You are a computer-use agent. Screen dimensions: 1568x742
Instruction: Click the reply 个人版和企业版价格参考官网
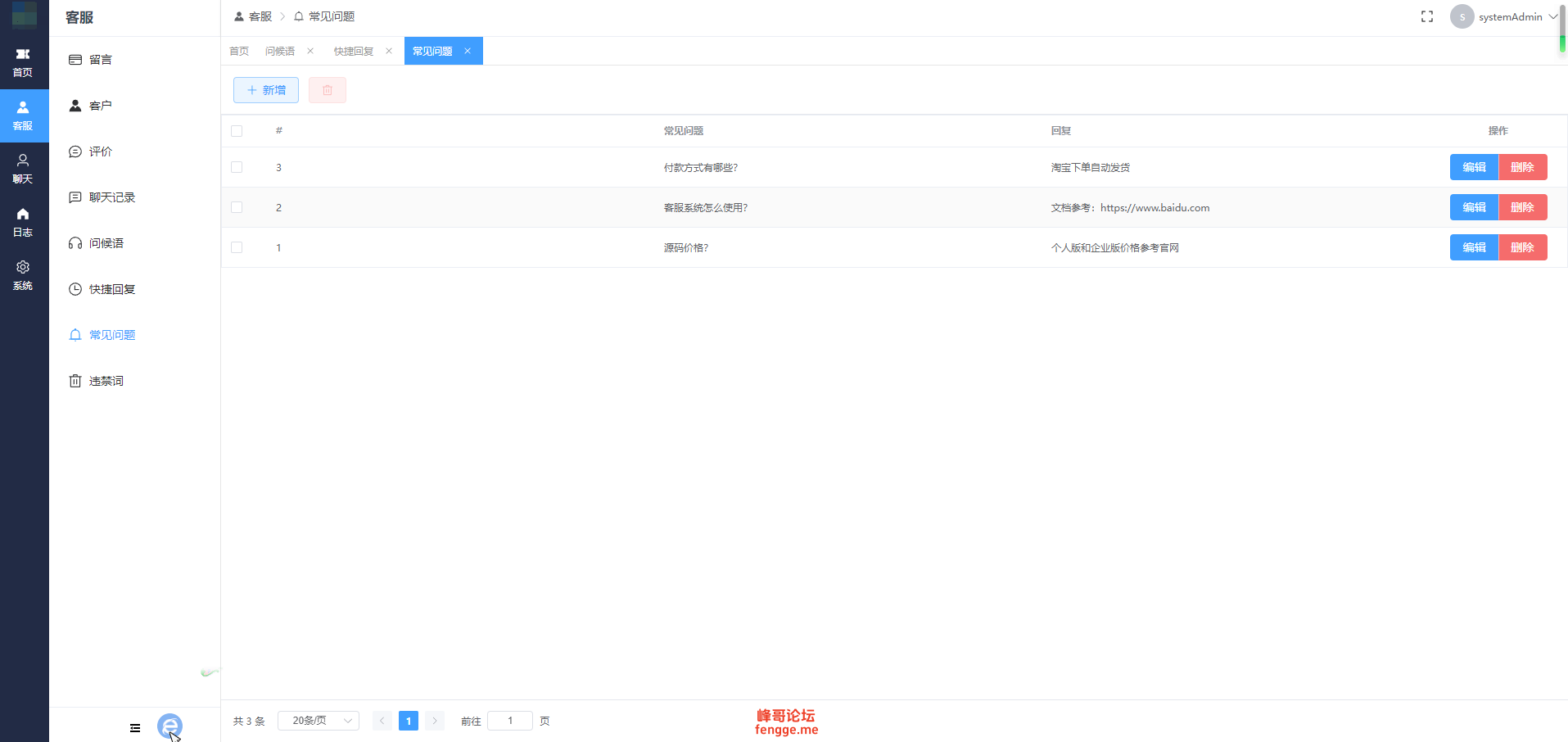click(x=1115, y=248)
